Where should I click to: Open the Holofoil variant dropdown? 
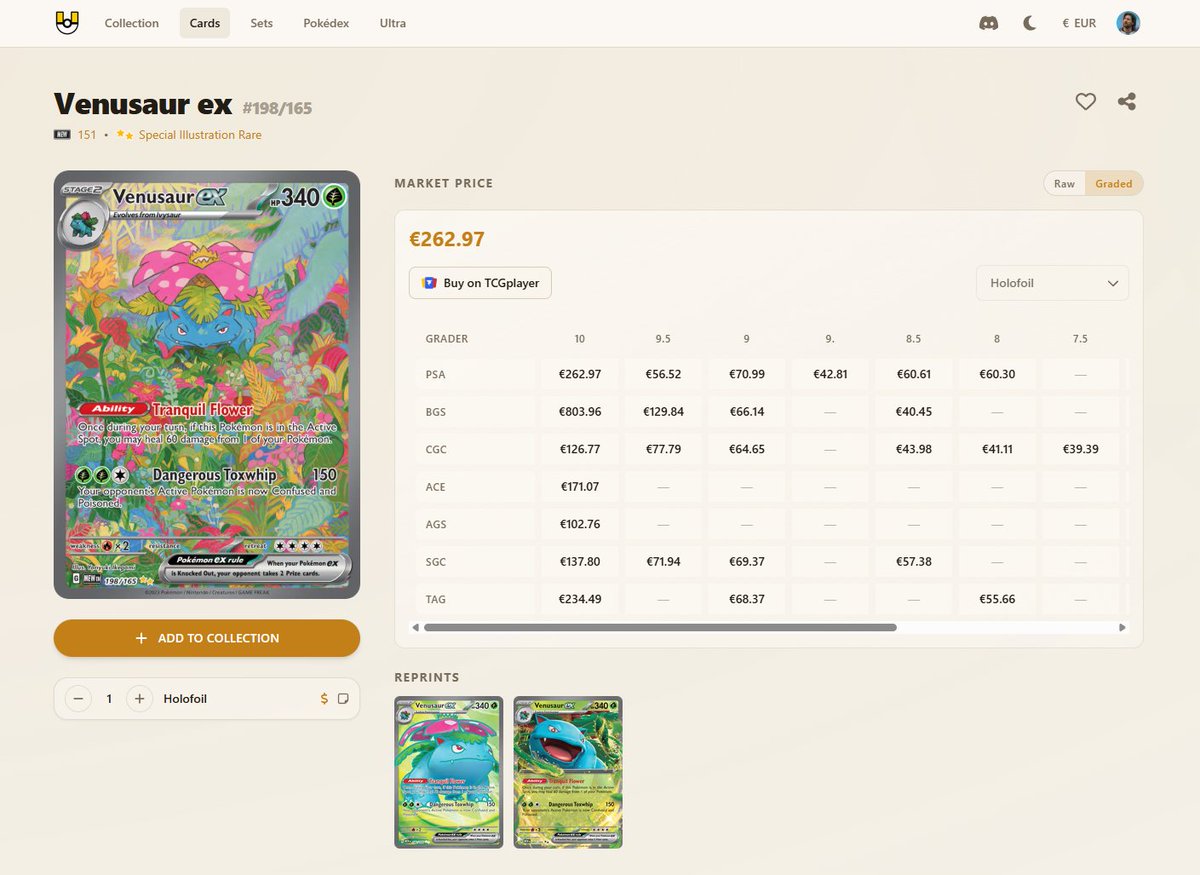pos(1052,283)
